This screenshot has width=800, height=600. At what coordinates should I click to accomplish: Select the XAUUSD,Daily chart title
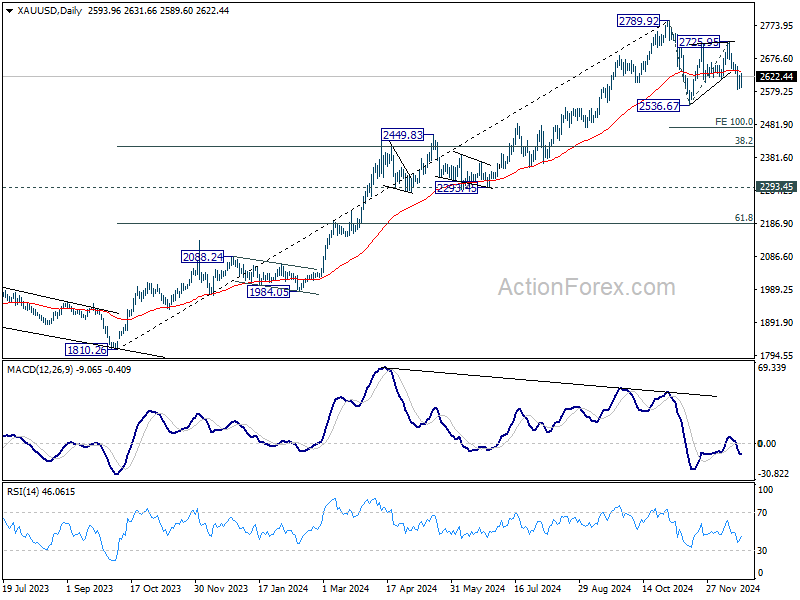(49, 11)
